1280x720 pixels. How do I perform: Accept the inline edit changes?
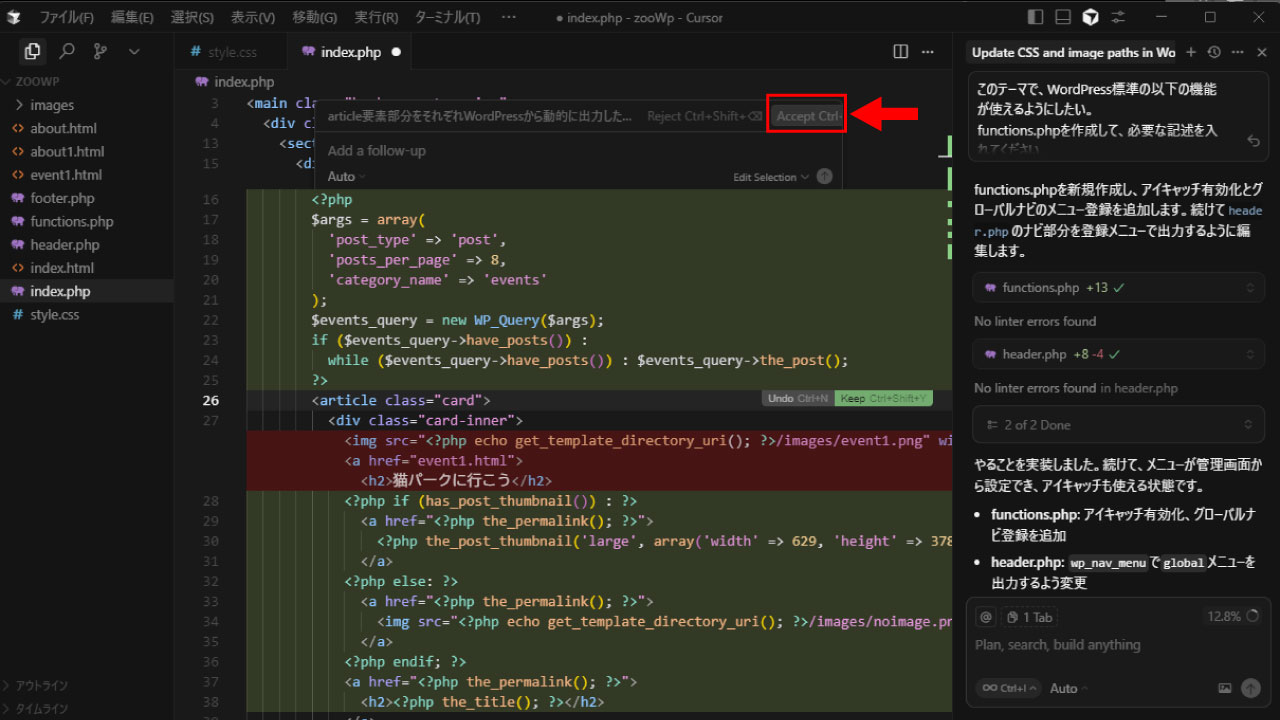point(807,116)
